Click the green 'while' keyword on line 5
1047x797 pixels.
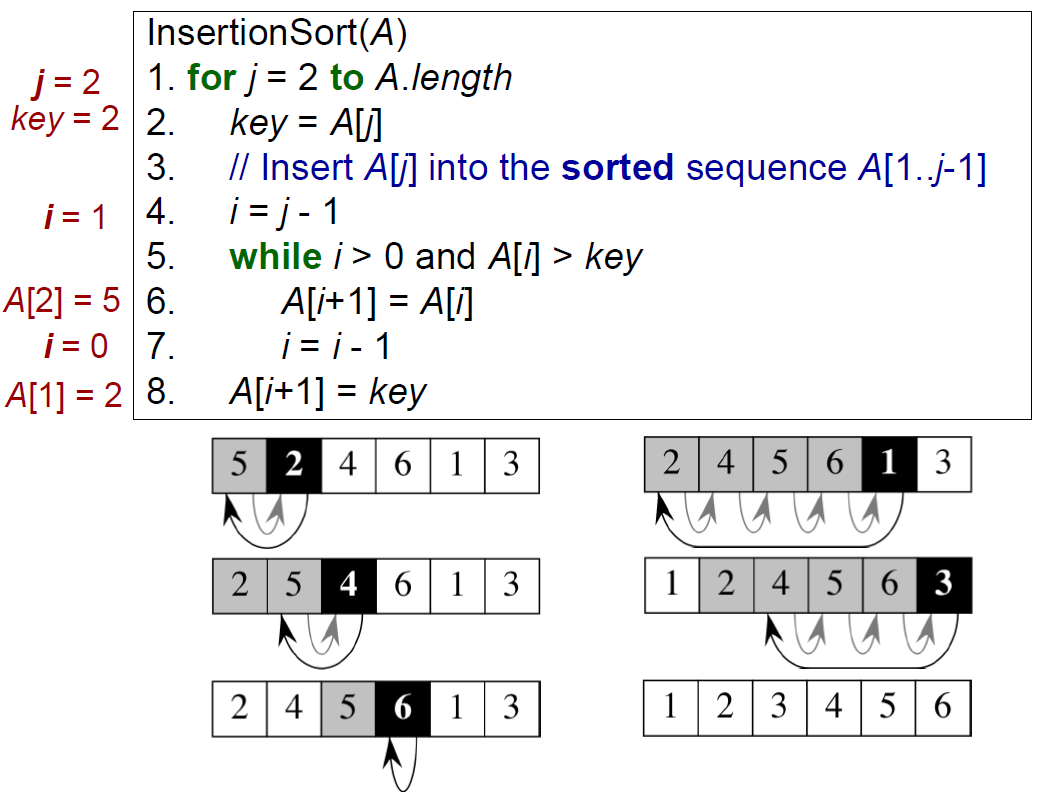tap(275, 257)
